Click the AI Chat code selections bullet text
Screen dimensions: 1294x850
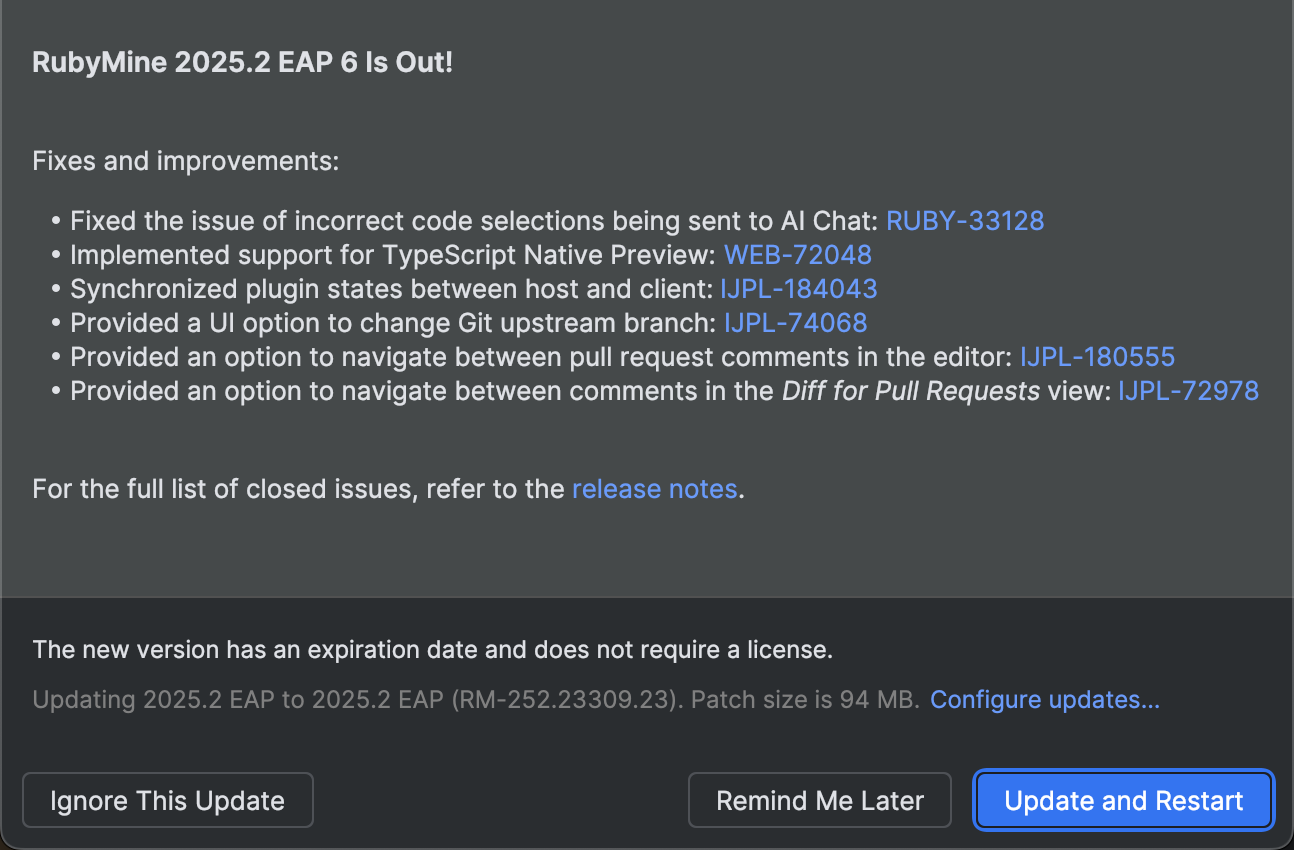click(x=475, y=221)
